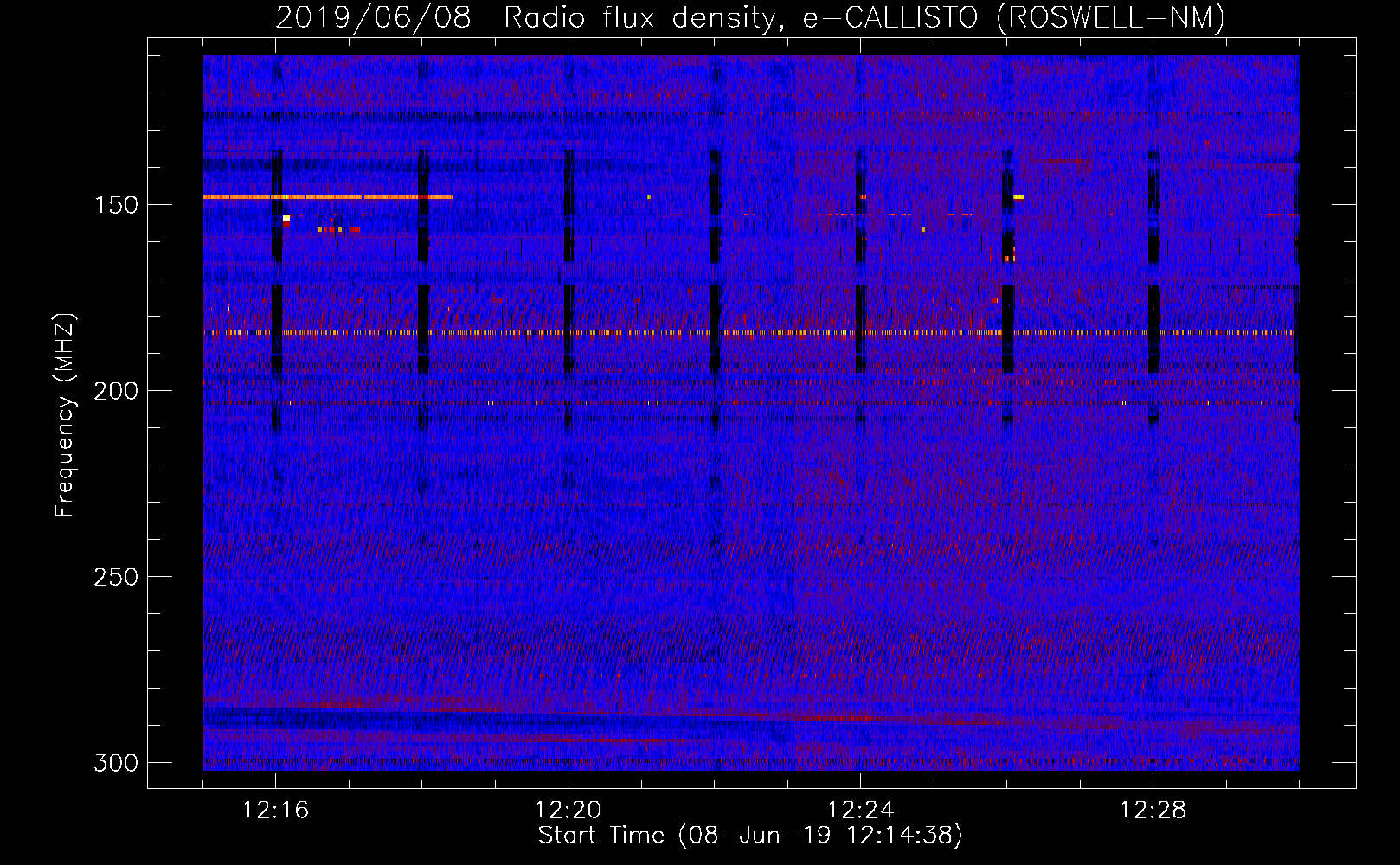Screen dimensions: 1400x865
Task: Click the 200 frequency tick label
Action: 116,391
